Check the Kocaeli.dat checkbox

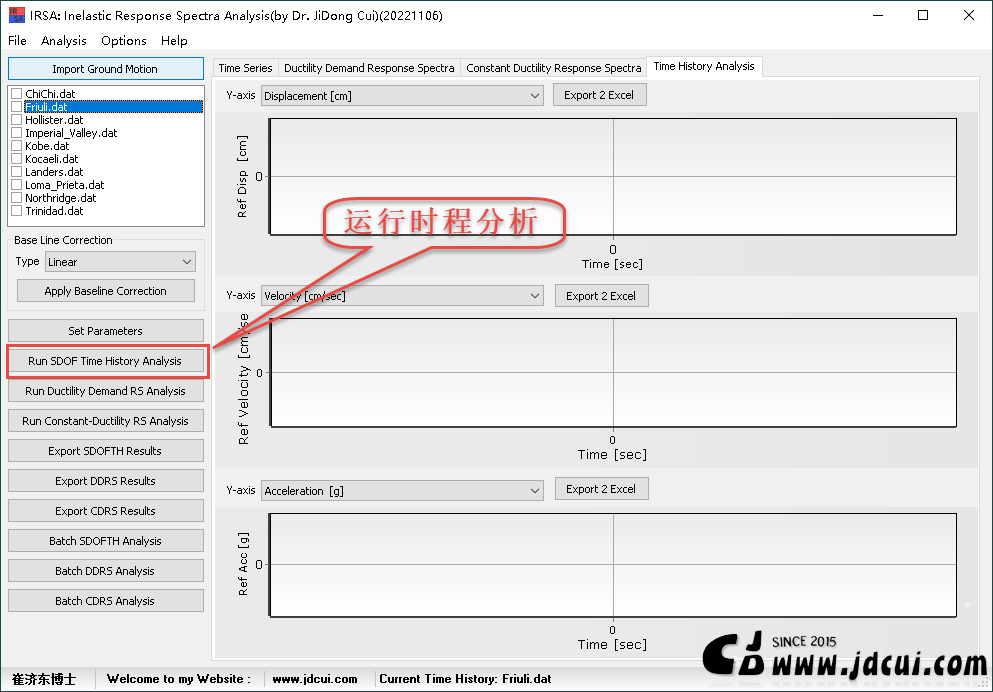click(x=16, y=159)
